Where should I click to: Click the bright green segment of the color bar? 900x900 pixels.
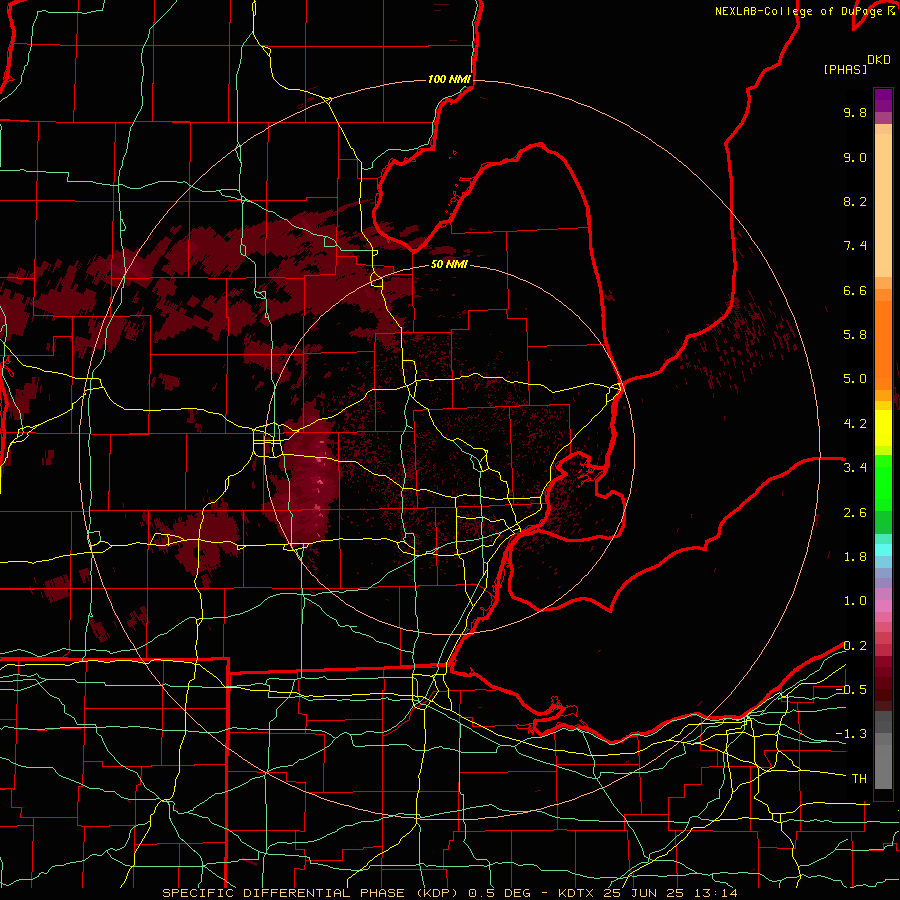coord(883,483)
